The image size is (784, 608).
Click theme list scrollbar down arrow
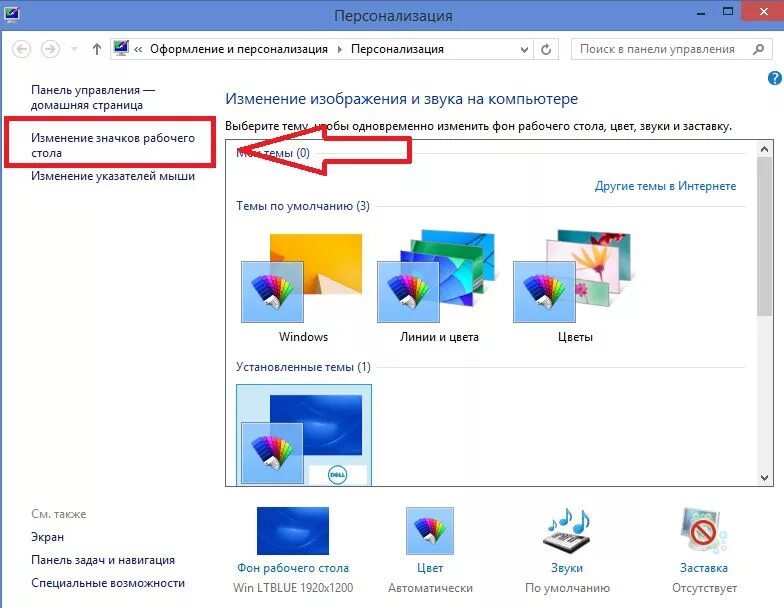point(764,478)
